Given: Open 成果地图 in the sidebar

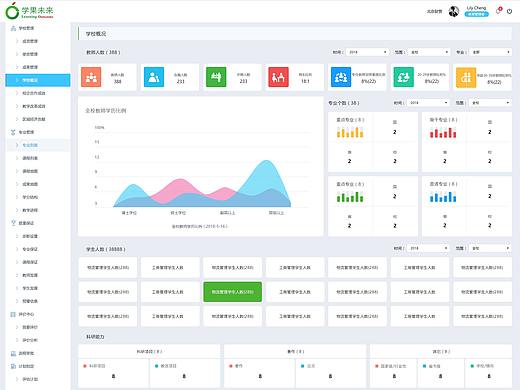Looking at the screenshot, I should point(30,184).
